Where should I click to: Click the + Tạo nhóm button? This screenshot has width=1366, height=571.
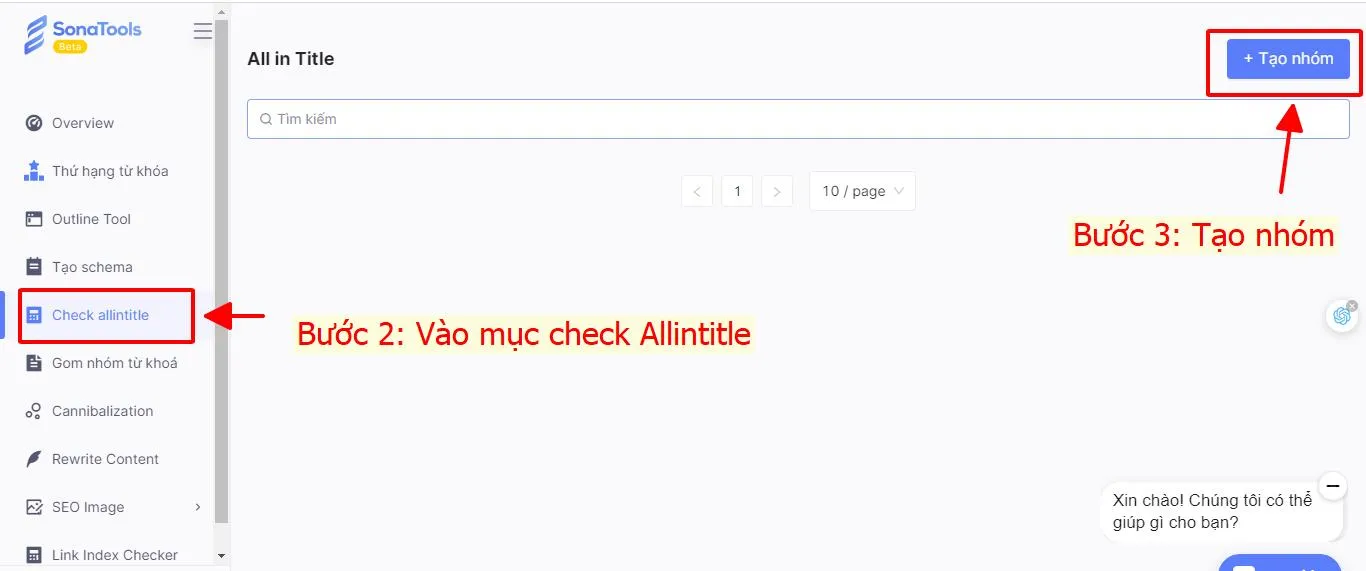(1288, 59)
